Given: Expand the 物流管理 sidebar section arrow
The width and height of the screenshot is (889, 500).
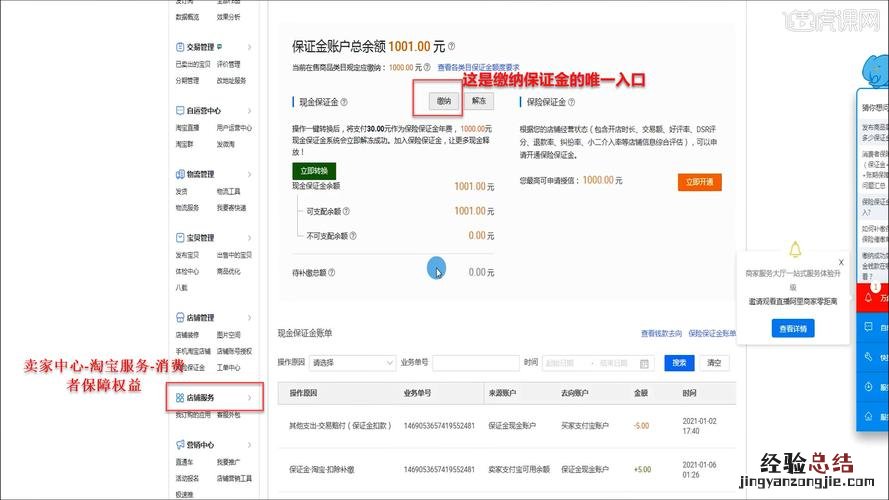Looking at the screenshot, I should (x=249, y=174).
